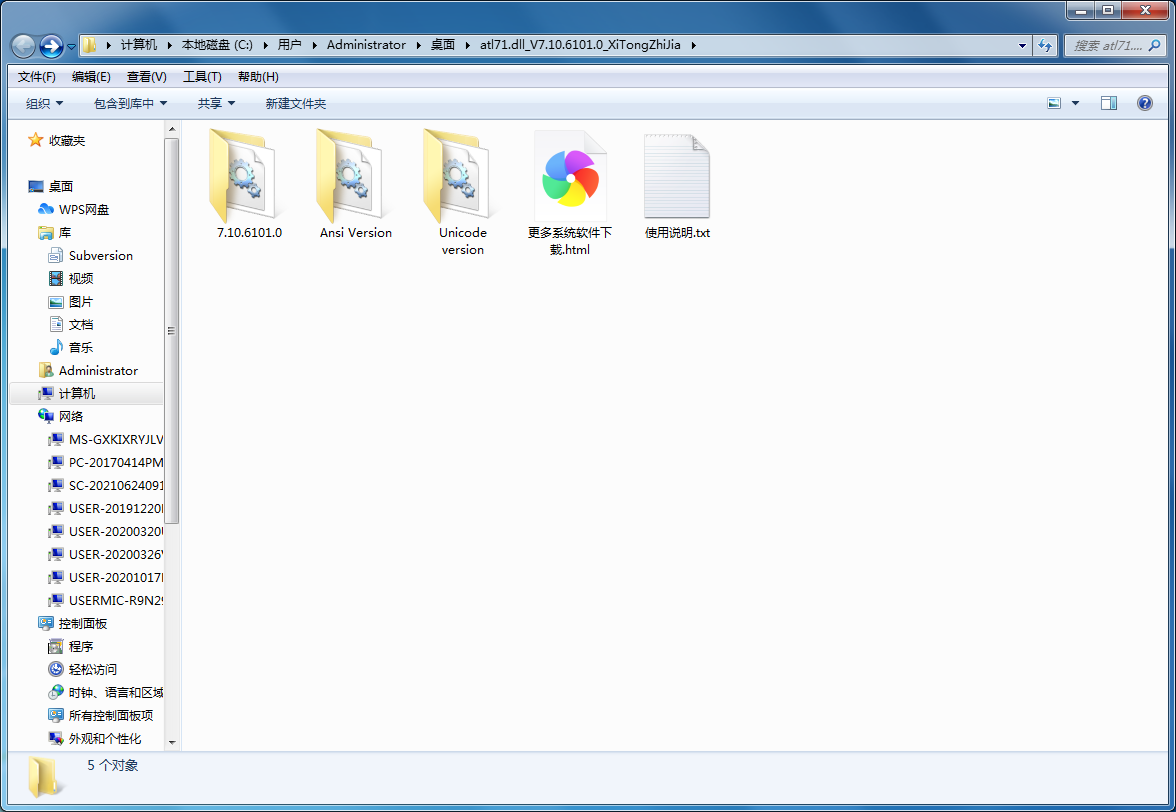Open the Ansi Version folder icon
This screenshot has width=1176, height=812.
pos(350,175)
